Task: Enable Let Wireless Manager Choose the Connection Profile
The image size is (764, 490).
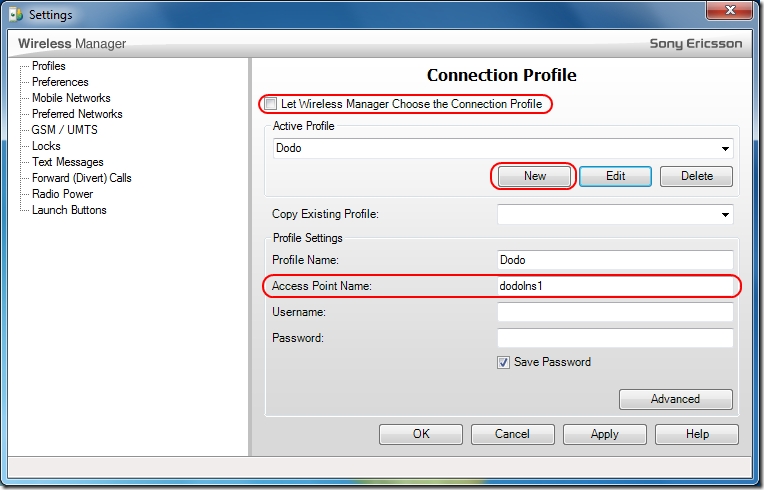Action: [271, 104]
